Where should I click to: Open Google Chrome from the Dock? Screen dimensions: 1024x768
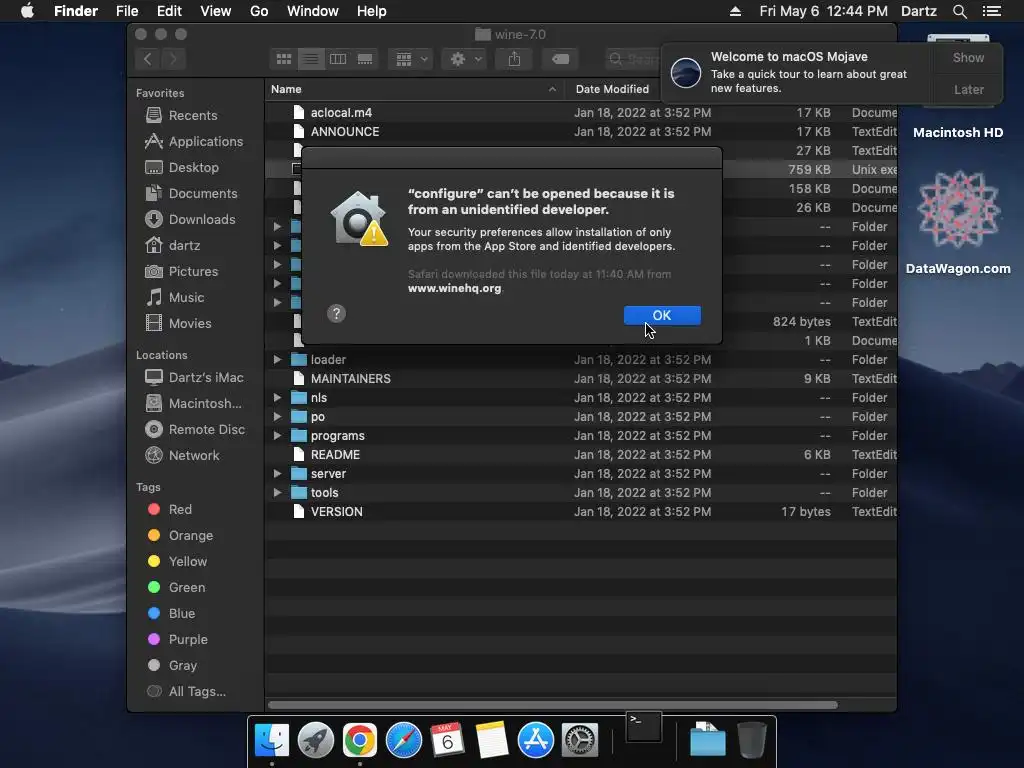pyautogui.click(x=360, y=741)
